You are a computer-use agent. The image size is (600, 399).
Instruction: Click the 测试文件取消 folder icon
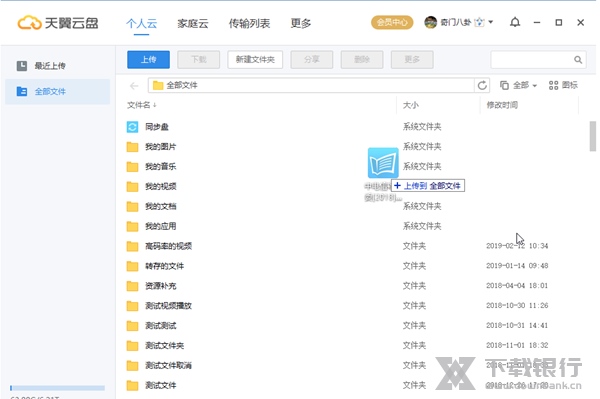(x=132, y=366)
